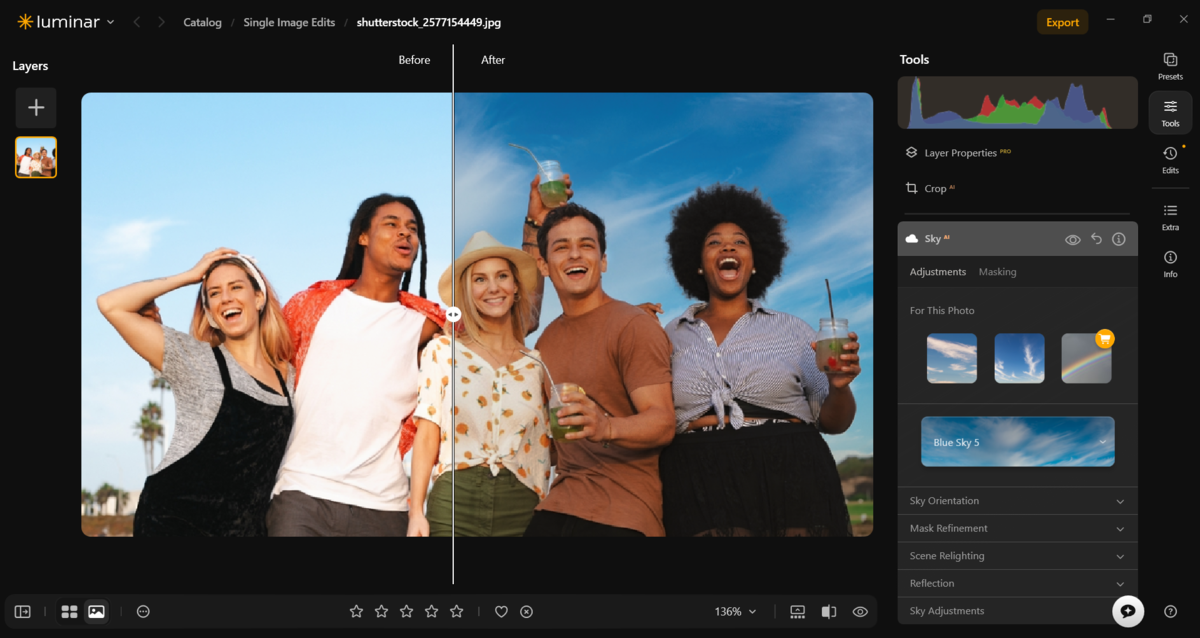1200x638 pixels.
Task: Expand the Mask Refinement section
Action: pos(1017,528)
